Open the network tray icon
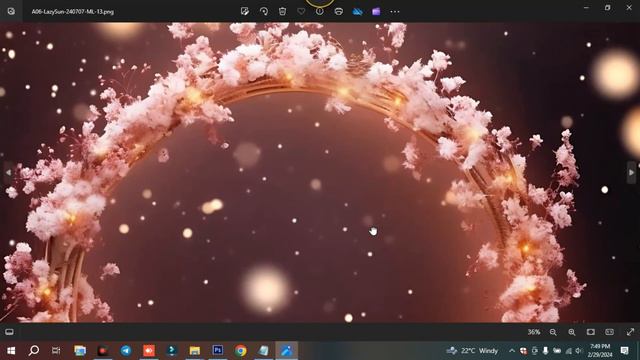Viewport: 640px width, 360px height. (x=568, y=350)
